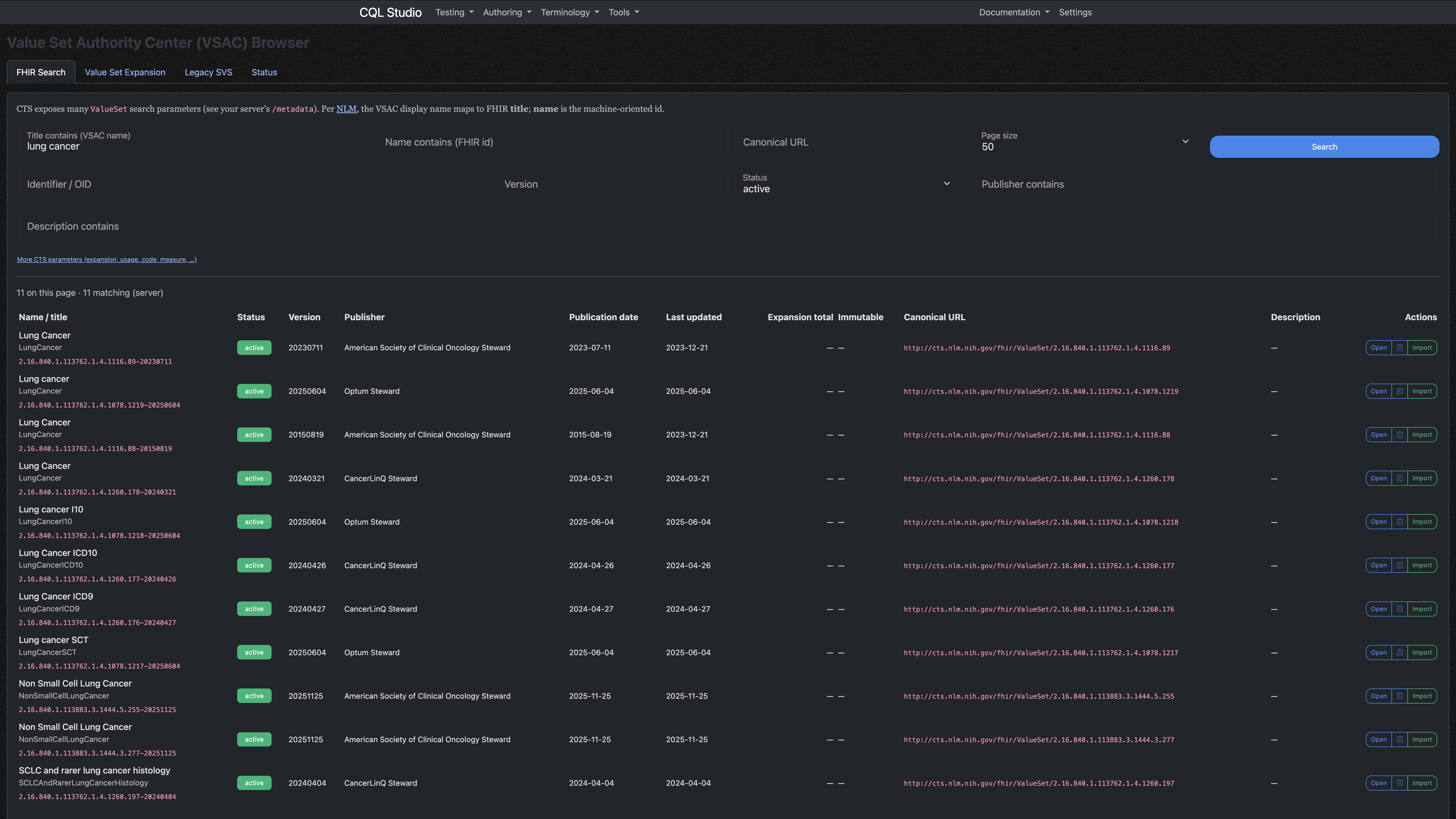Click clipboard icon in SCLC and rarer lung cancer row
The image size is (1456, 819).
click(1399, 783)
